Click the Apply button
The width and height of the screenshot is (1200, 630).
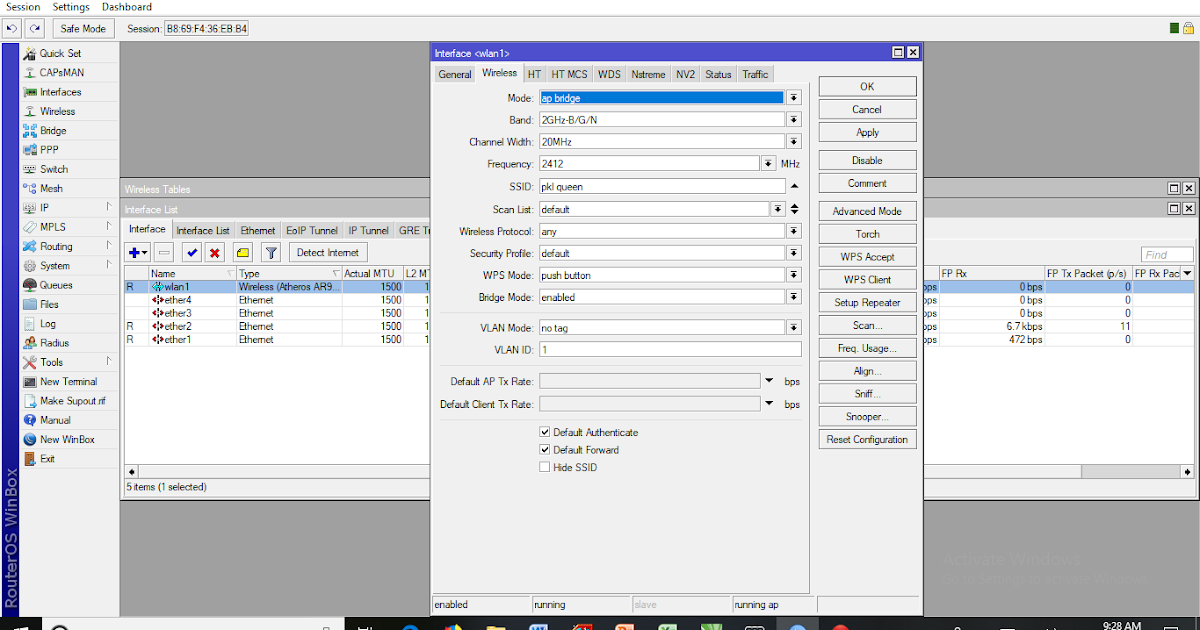click(x=867, y=132)
